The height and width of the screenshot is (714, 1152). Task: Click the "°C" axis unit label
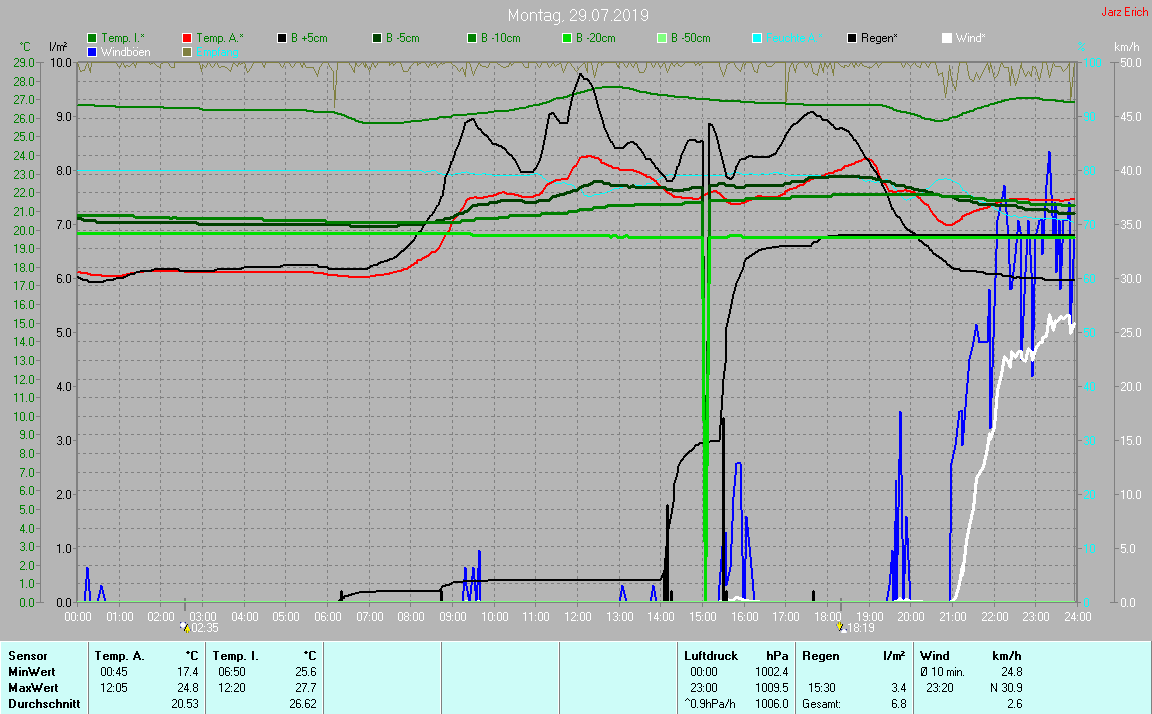pos(25,47)
